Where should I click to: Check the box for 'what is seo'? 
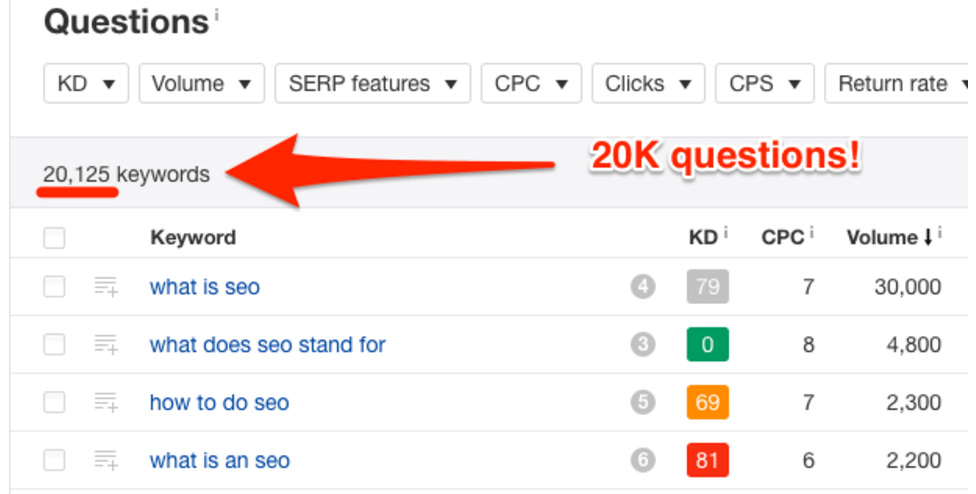click(x=54, y=288)
